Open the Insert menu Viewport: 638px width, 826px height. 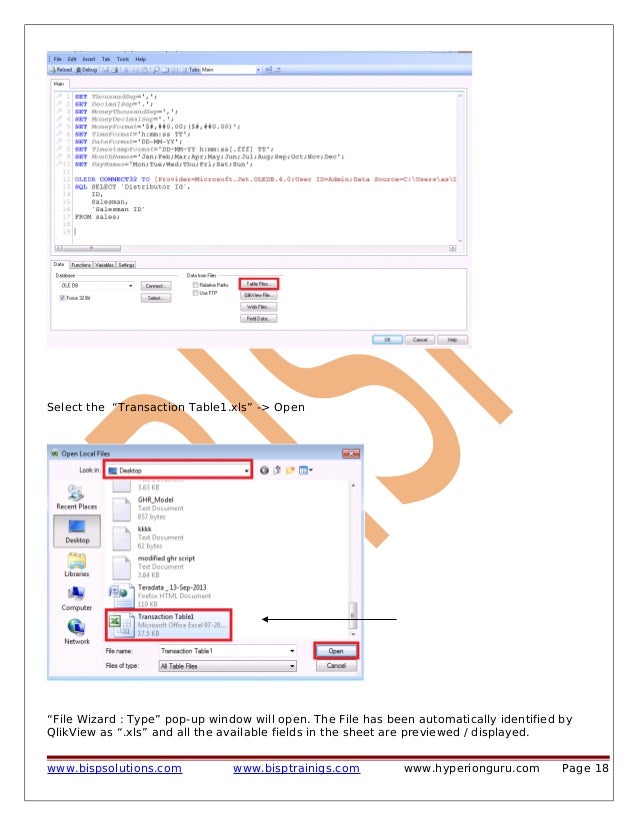point(89,59)
